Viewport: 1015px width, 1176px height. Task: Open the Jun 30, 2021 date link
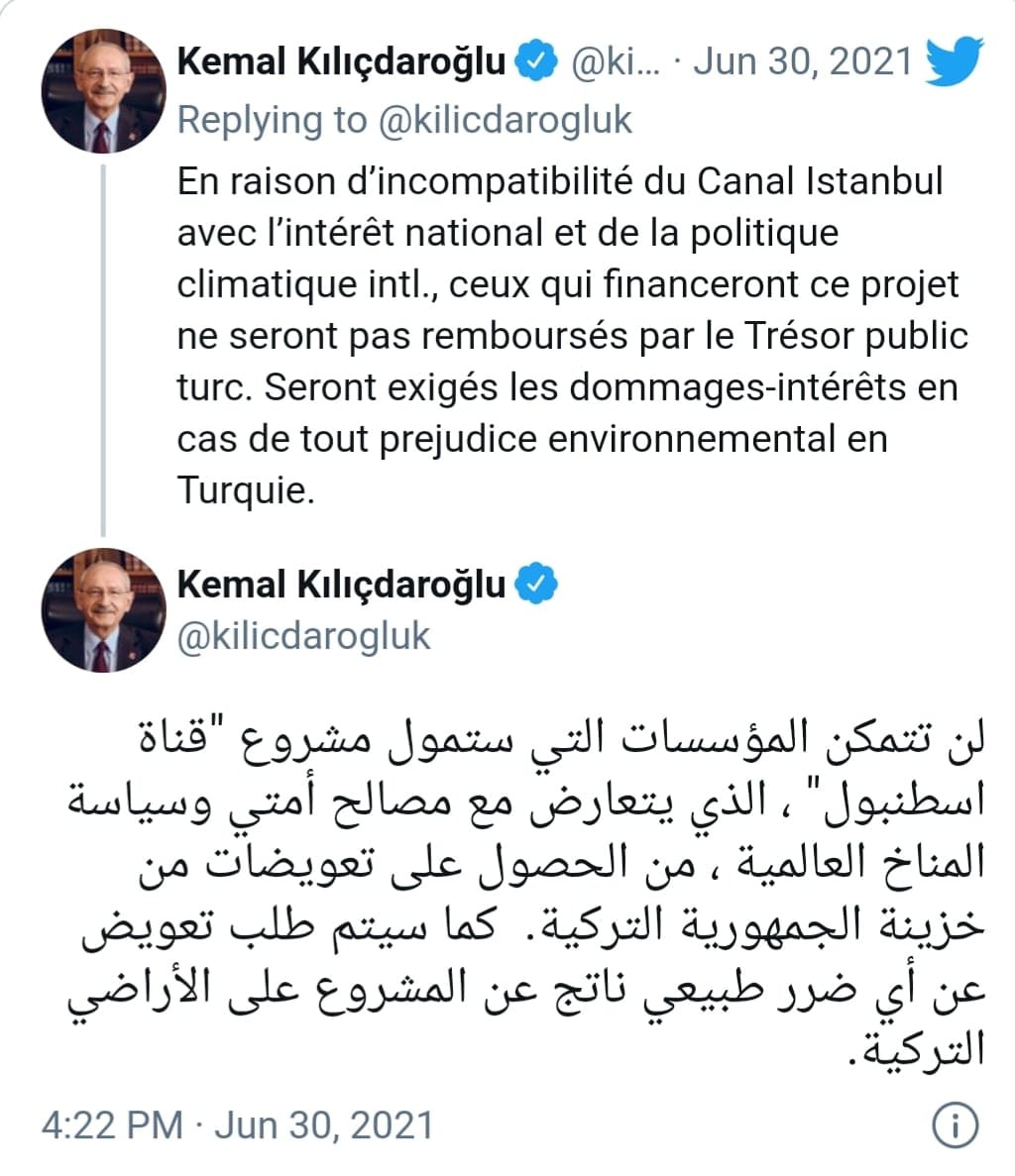tap(803, 61)
